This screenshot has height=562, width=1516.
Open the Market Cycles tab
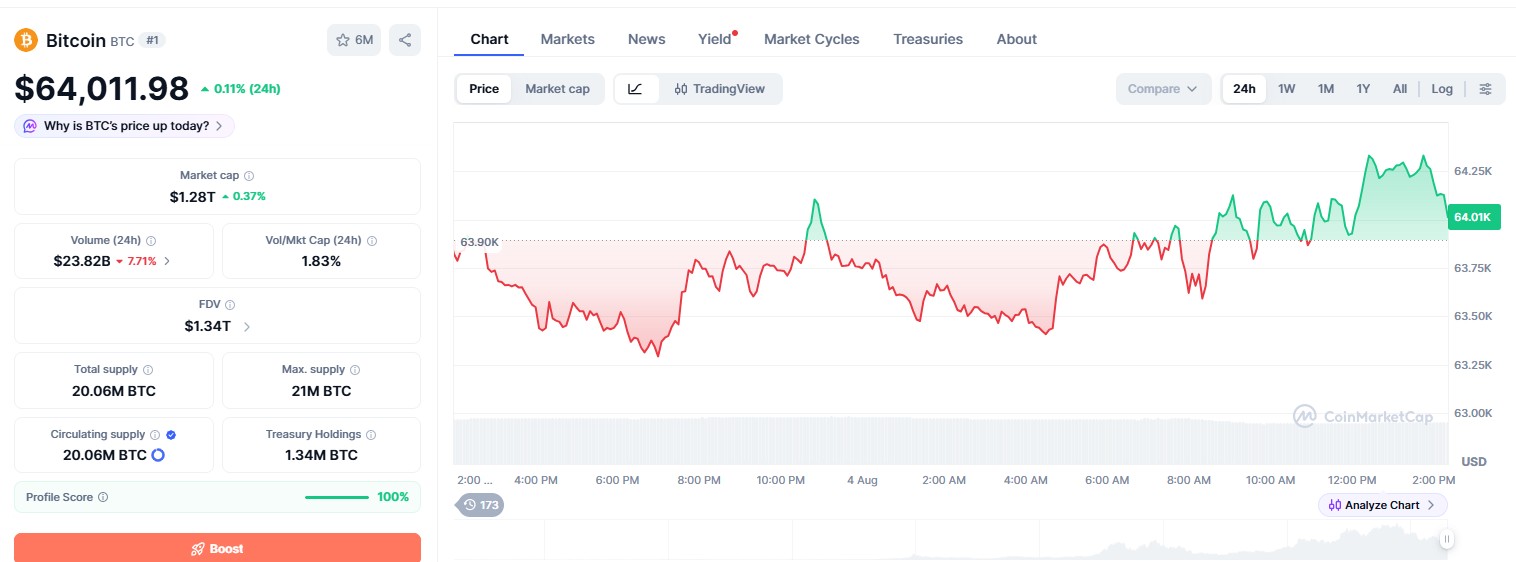point(811,39)
